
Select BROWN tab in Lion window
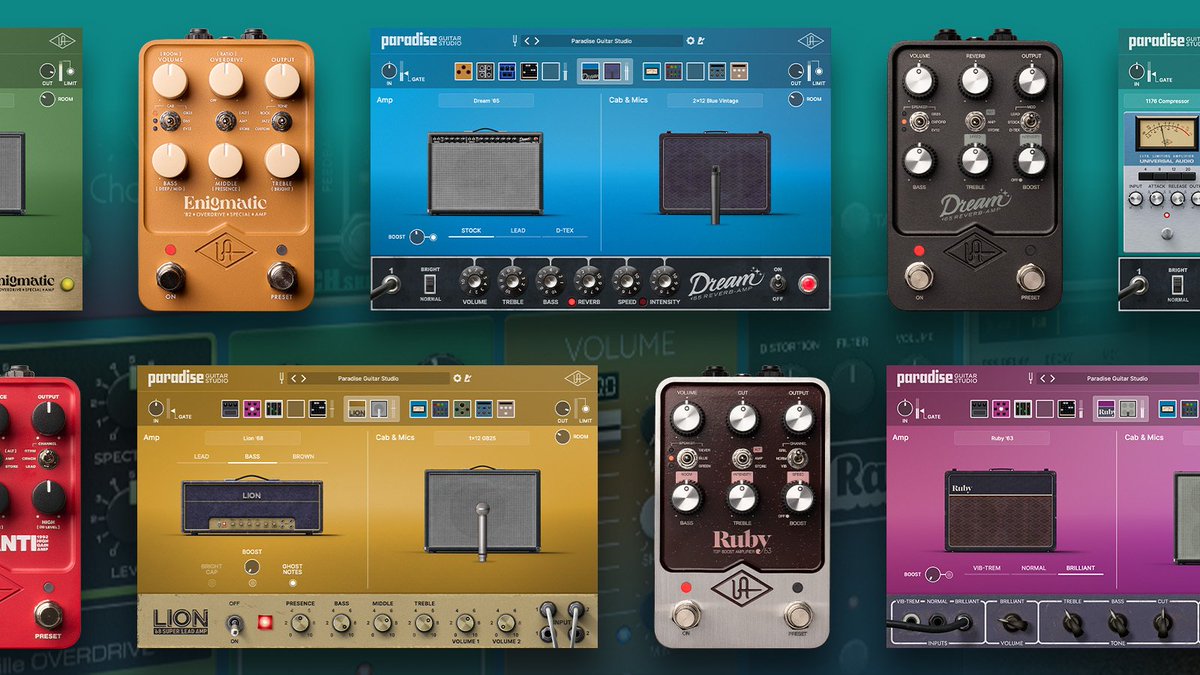(303, 457)
